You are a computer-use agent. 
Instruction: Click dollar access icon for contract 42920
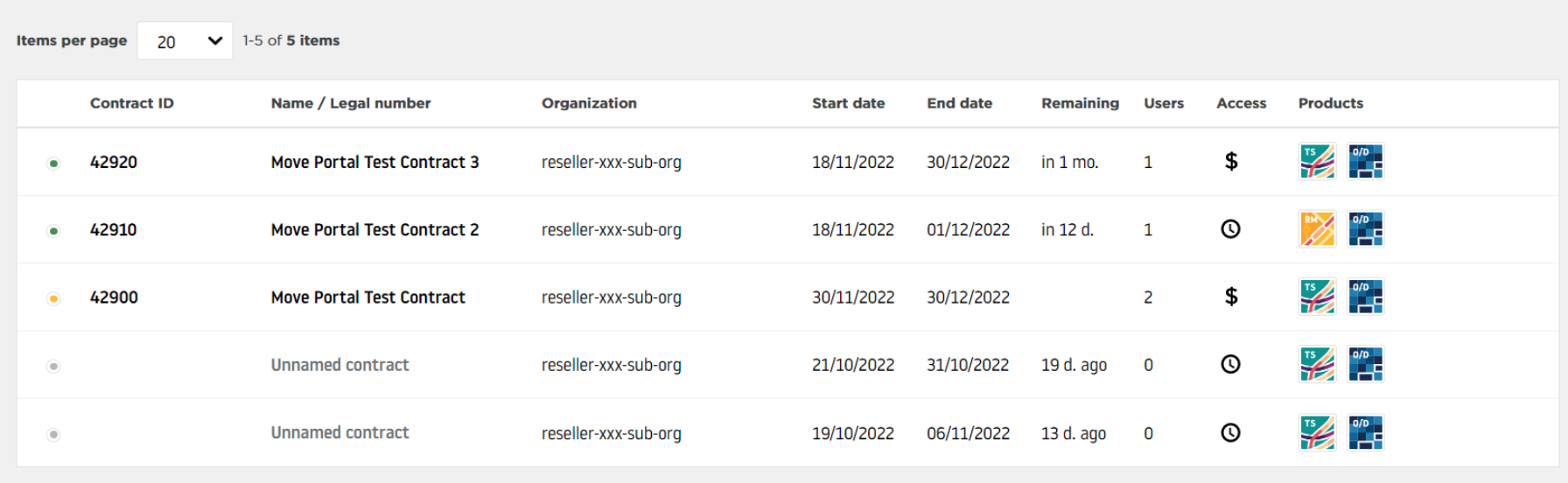tap(1231, 161)
